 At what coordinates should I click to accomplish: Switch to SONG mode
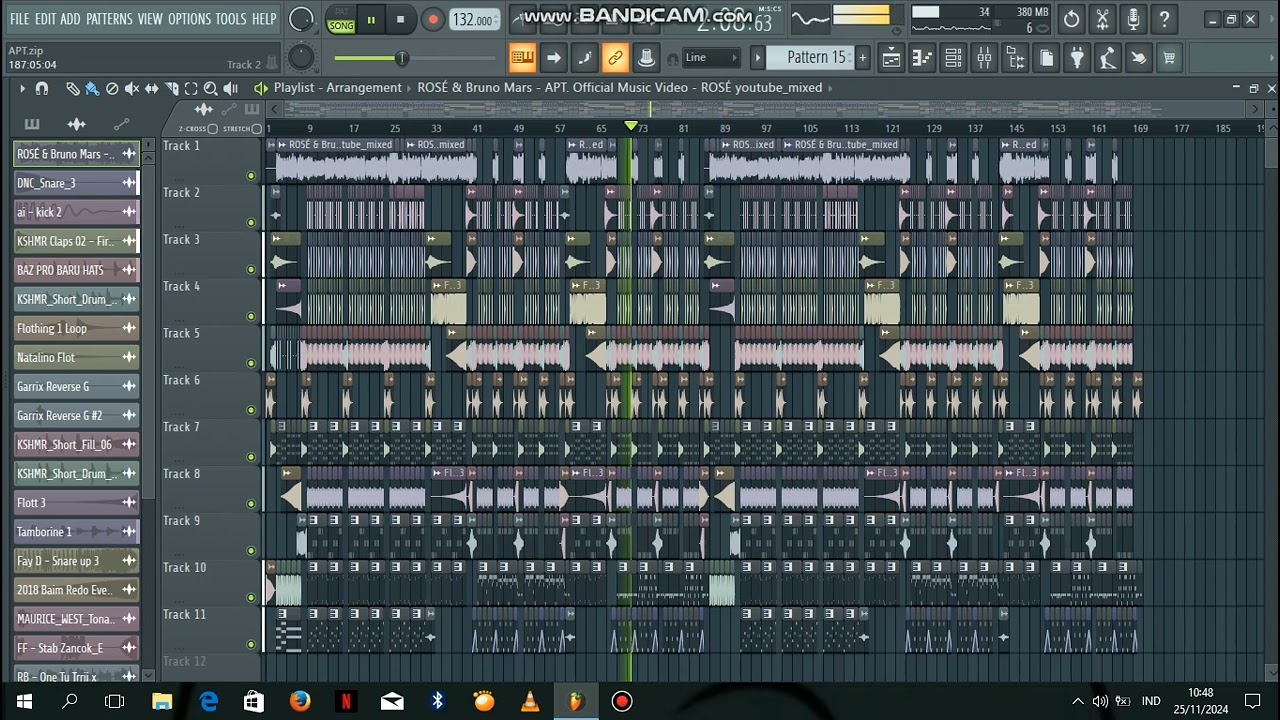click(341, 26)
